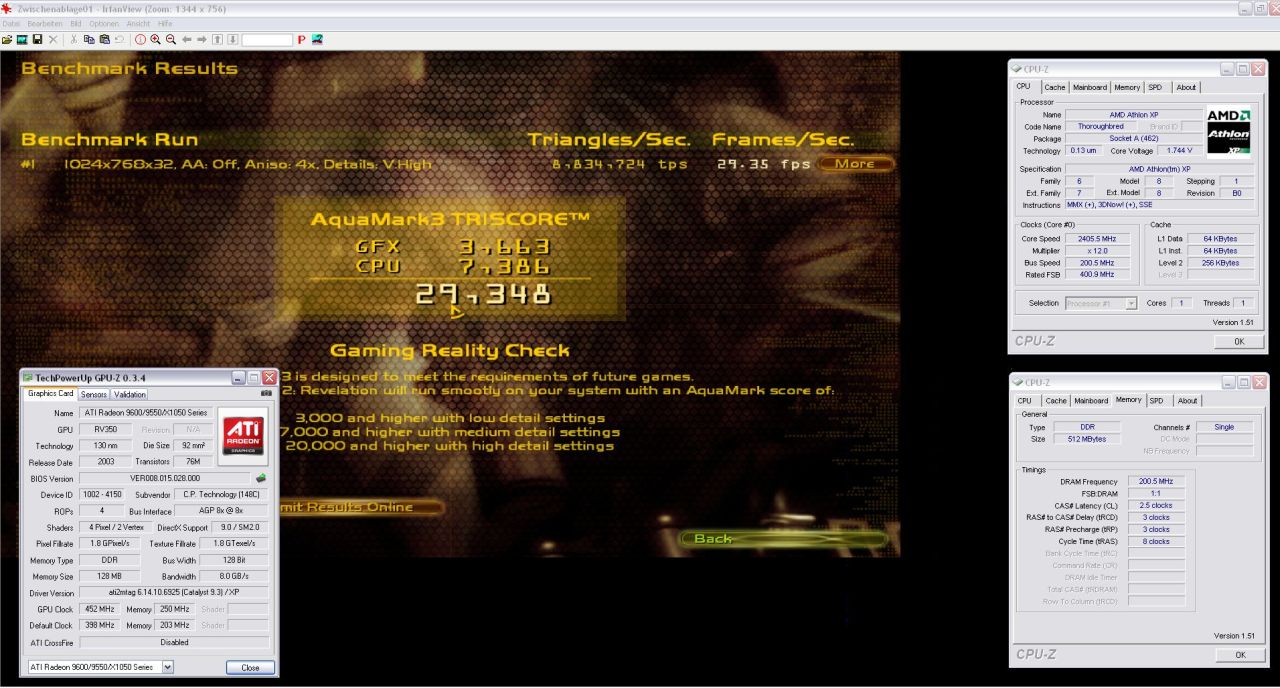Click the Zoom In magnifier icon
This screenshot has width=1280, height=688.
(155, 39)
